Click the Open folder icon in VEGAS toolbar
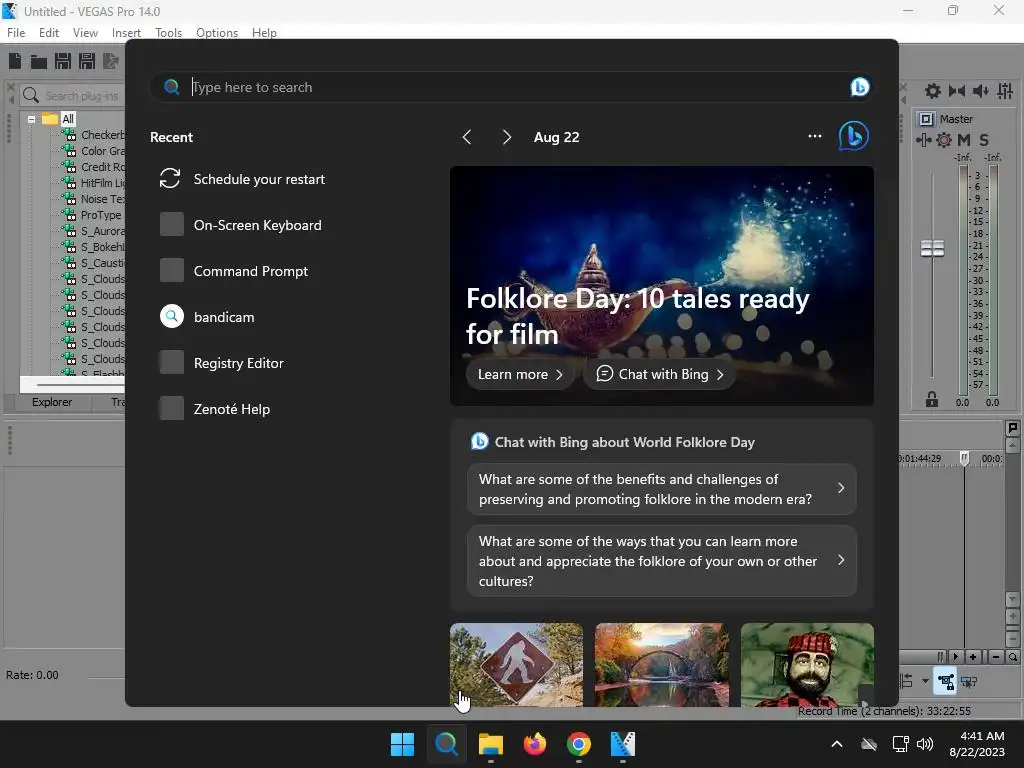 point(39,62)
